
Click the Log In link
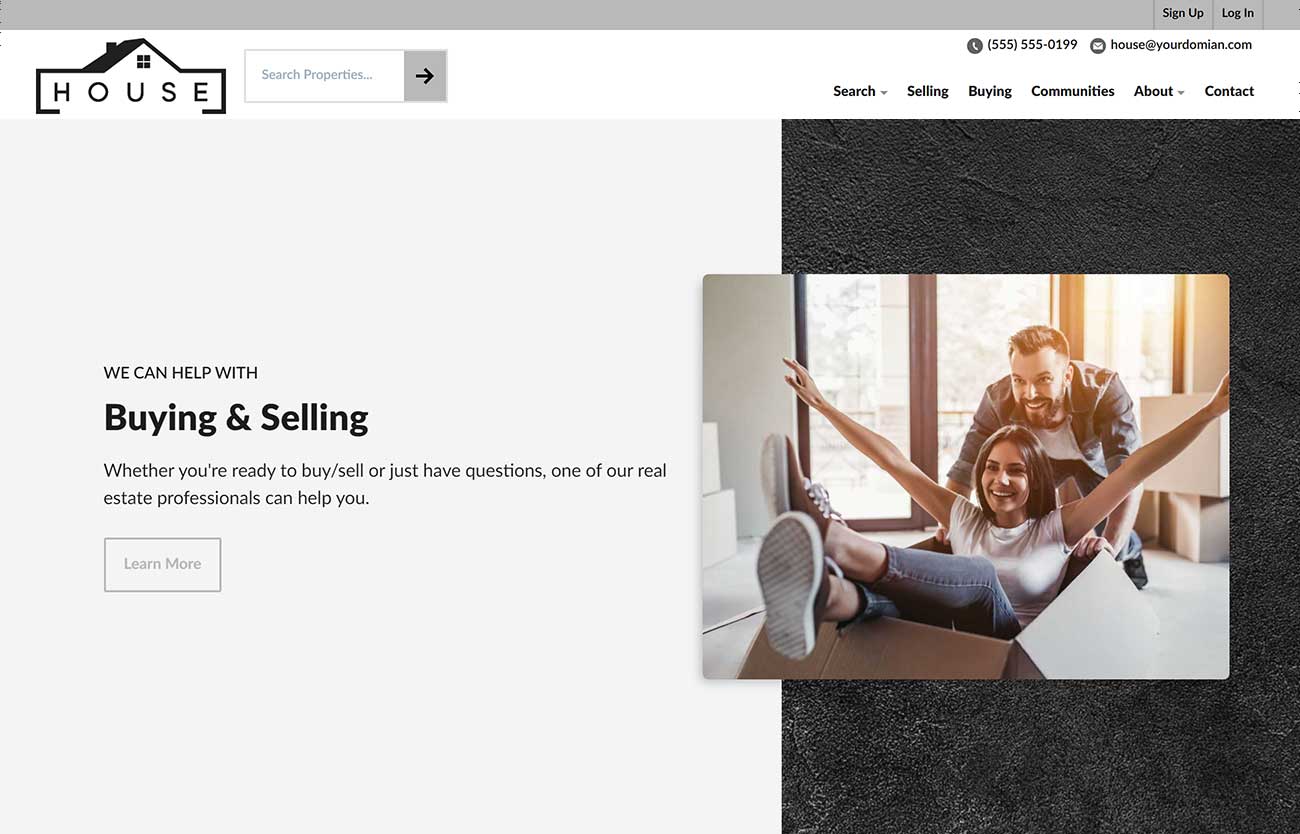coord(1238,13)
